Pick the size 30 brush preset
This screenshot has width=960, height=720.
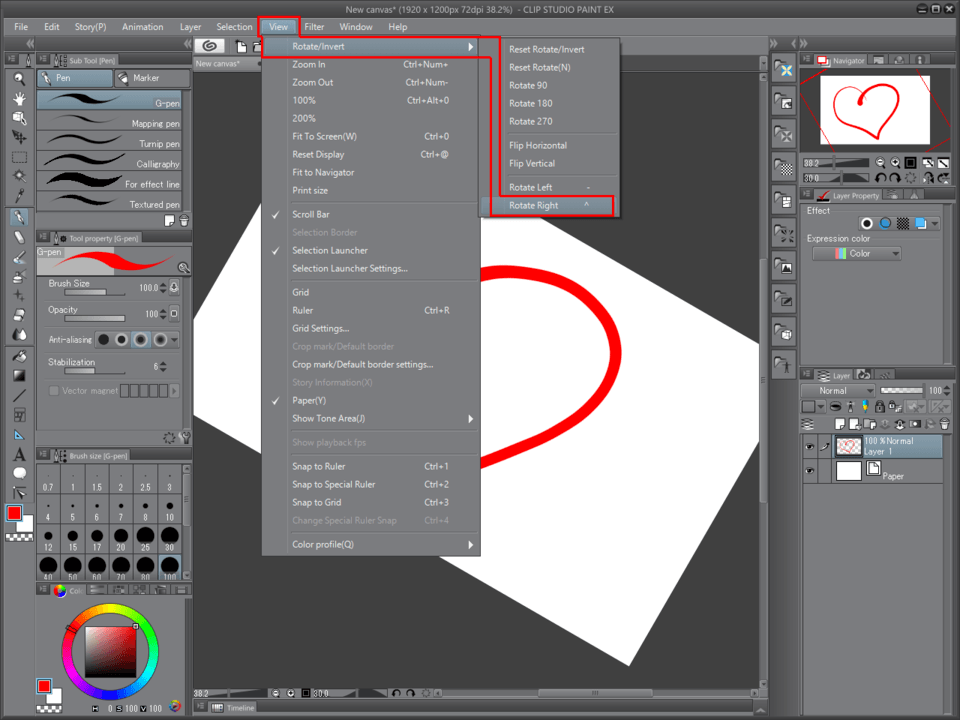click(x=169, y=536)
